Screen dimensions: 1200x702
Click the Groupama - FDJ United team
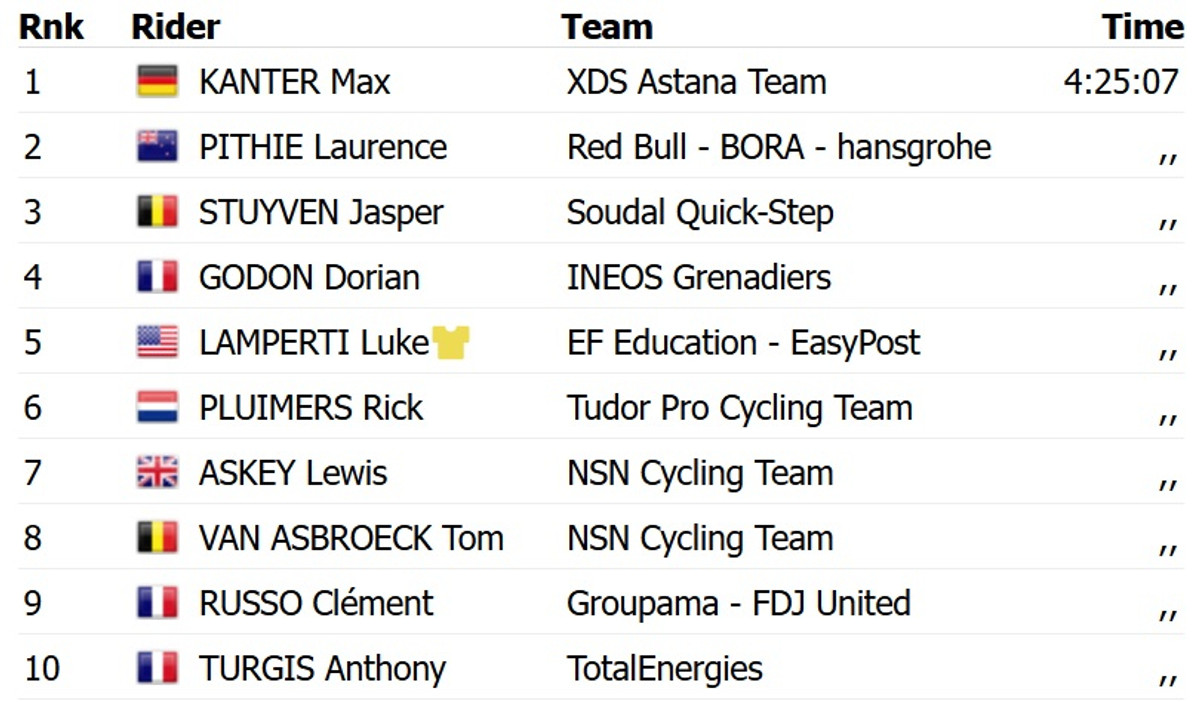coord(738,603)
